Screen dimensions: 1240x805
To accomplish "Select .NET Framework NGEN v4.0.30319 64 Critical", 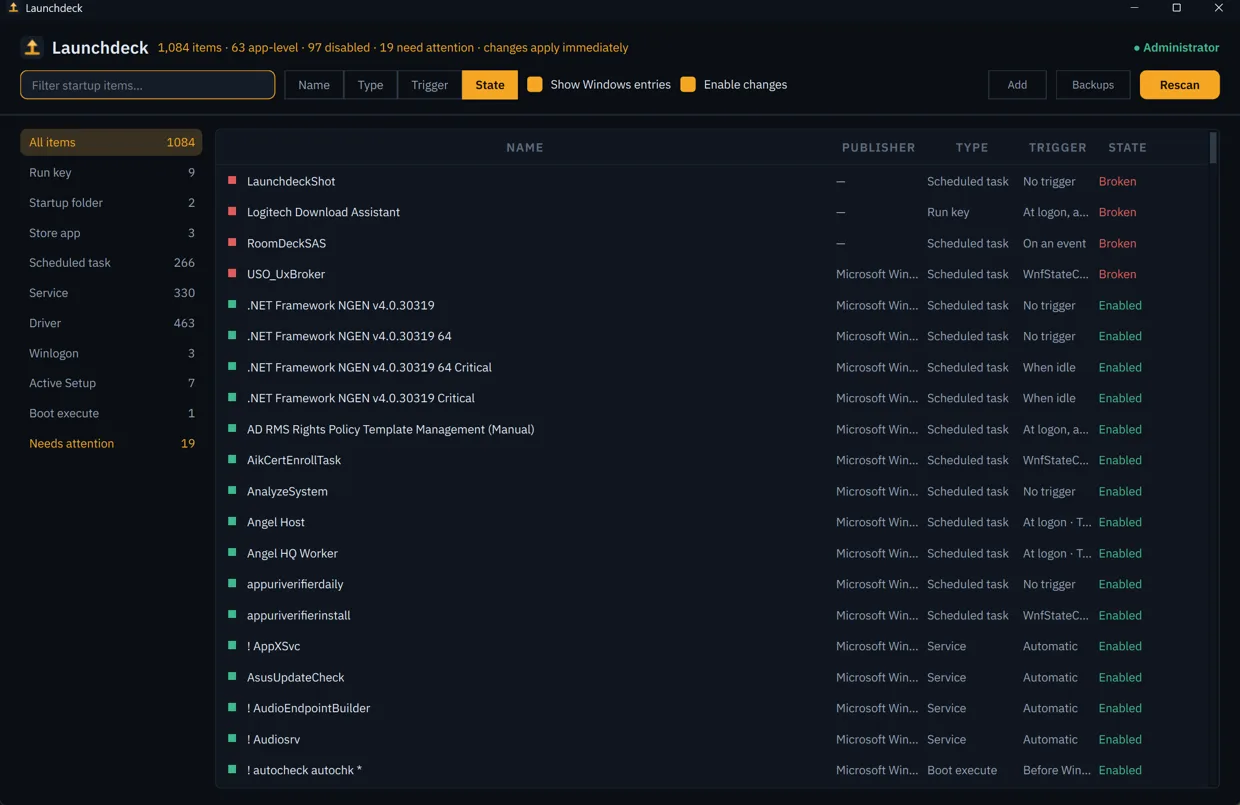I will (369, 367).
